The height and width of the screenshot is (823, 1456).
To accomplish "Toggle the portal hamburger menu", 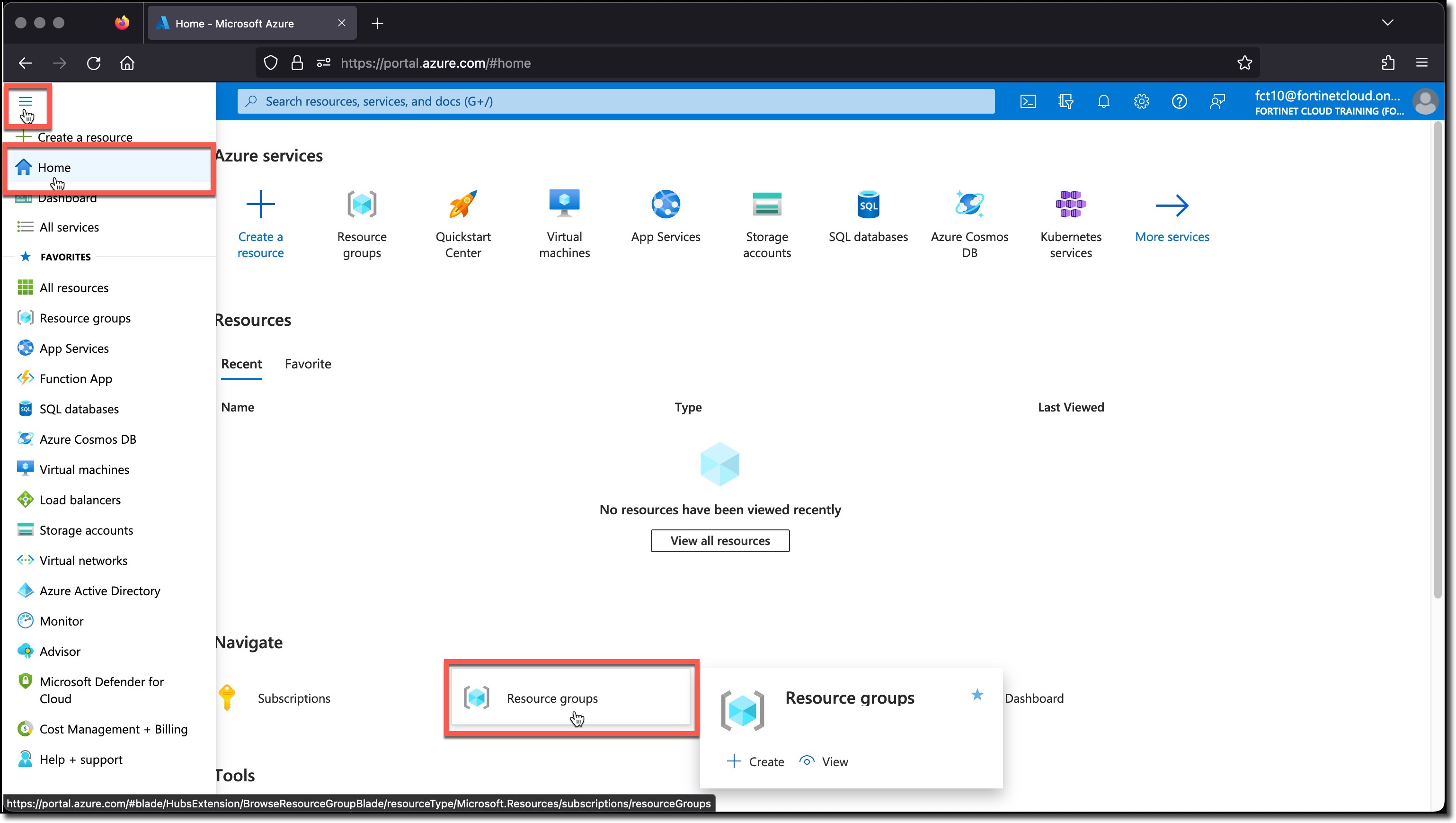I will 26,101.
